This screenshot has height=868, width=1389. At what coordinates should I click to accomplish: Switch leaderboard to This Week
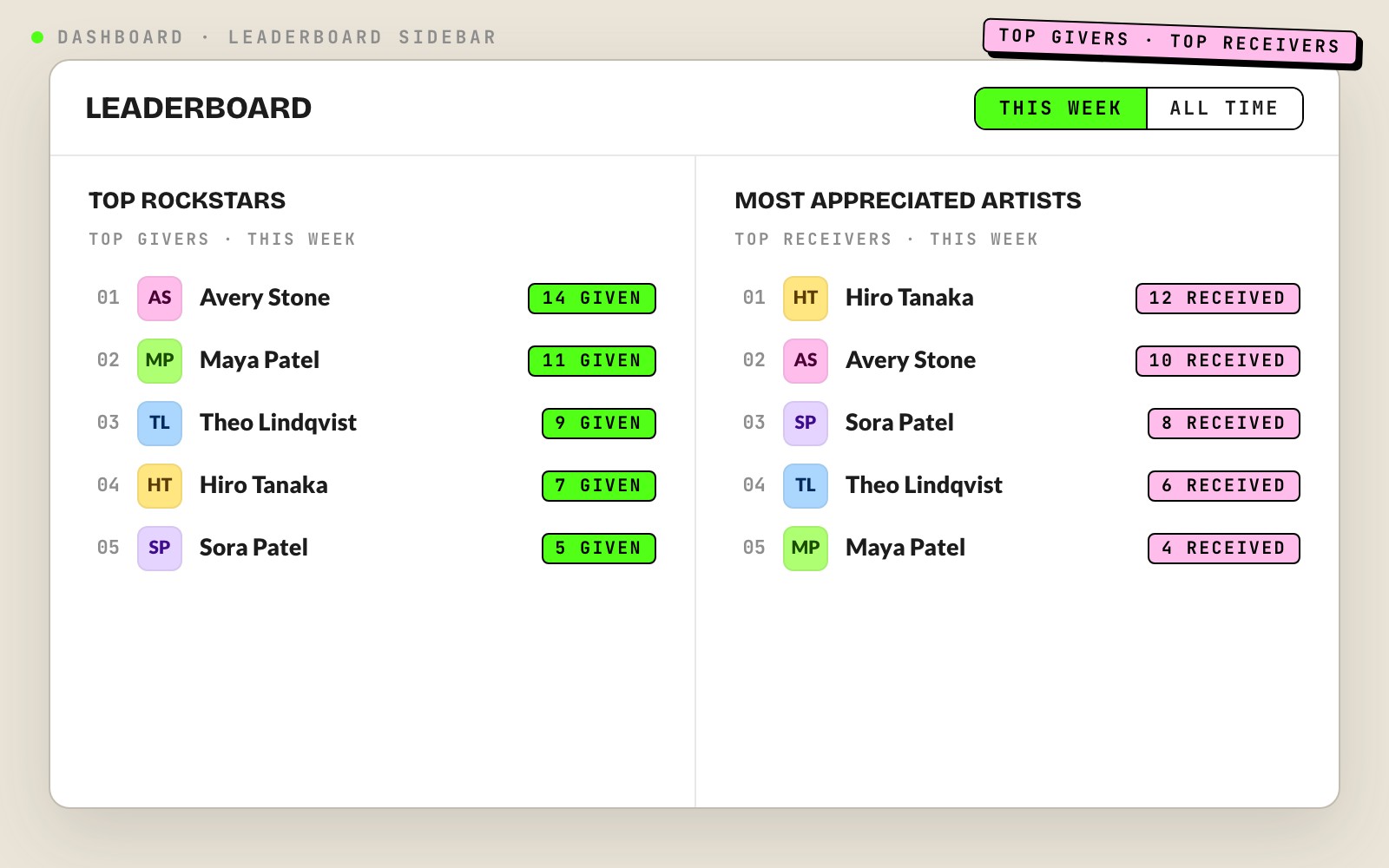[x=1060, y=108]
